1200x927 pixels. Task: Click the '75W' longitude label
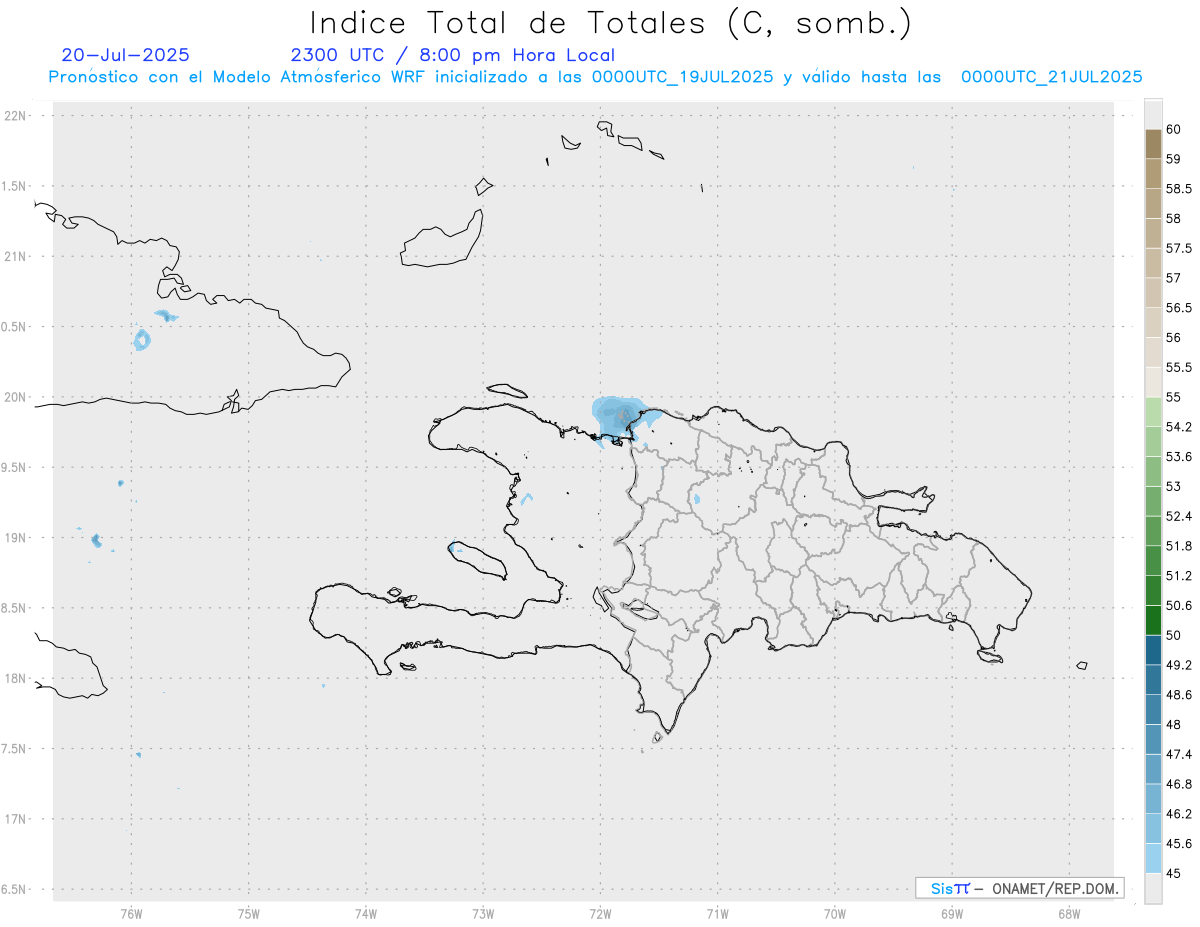[249, 913]
